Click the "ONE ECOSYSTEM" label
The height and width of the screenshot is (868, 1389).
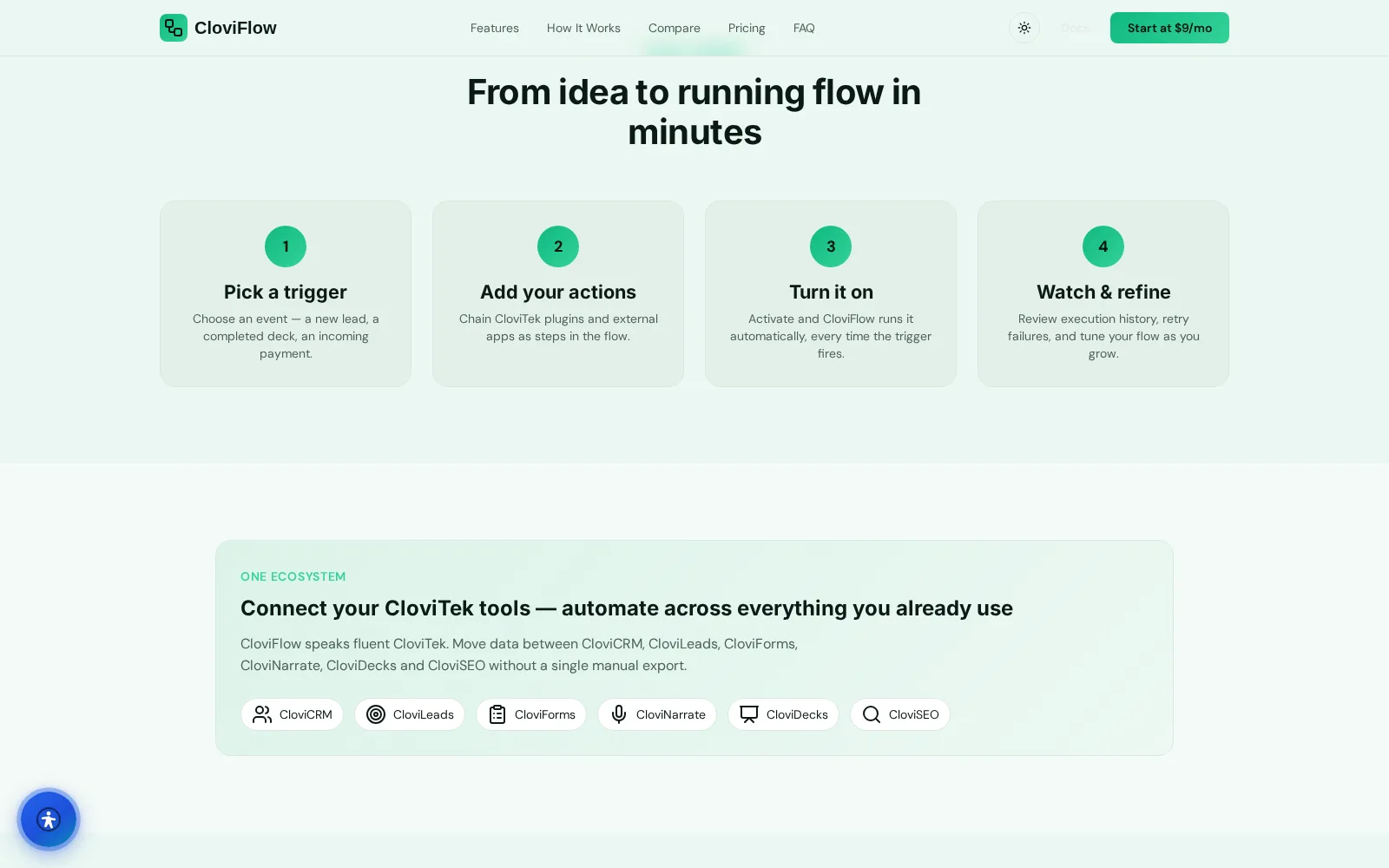(x=293, y=576)
